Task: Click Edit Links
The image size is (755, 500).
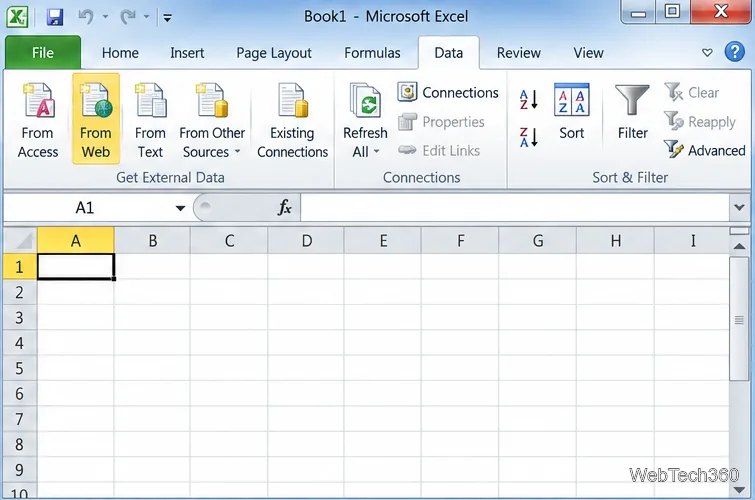Action: pos(439,151)
